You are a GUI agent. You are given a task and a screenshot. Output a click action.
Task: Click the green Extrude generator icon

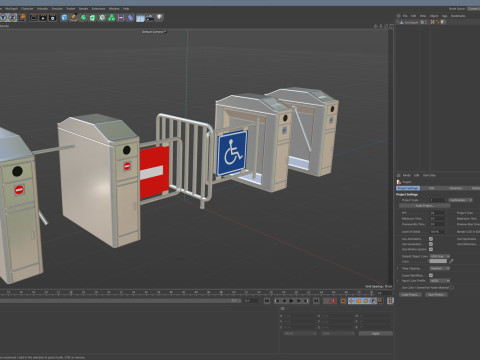93,18
